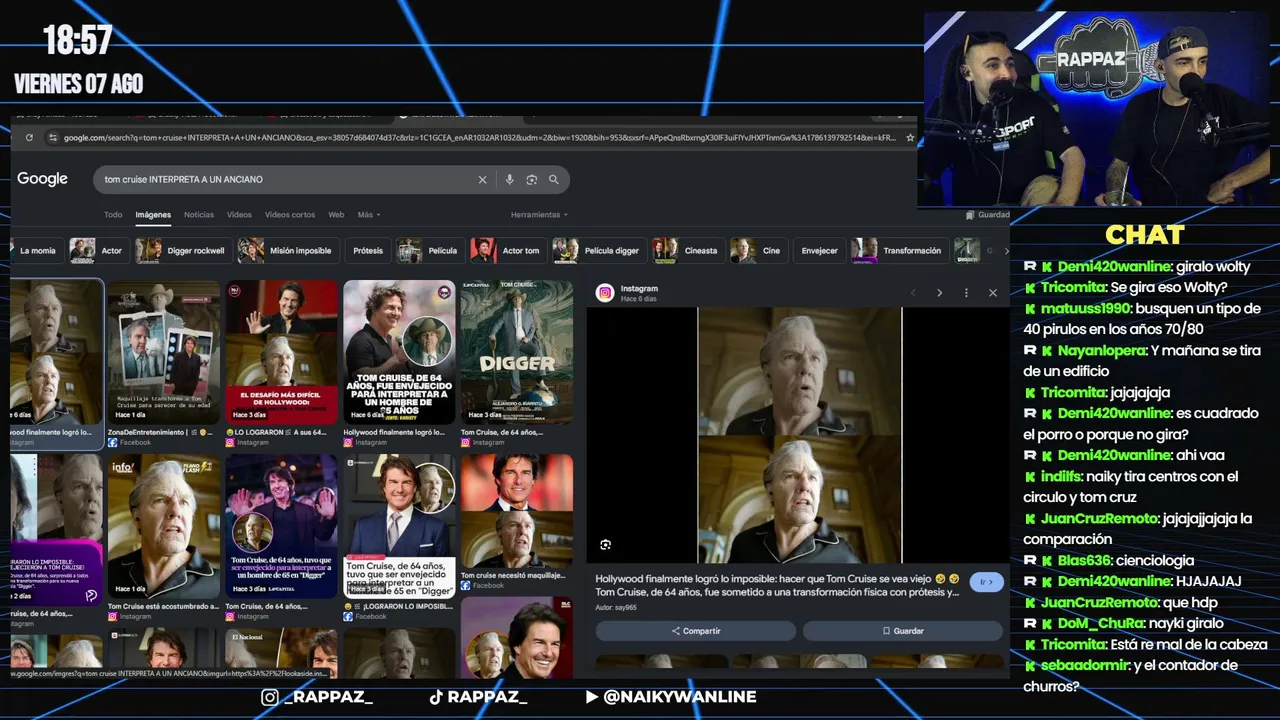Click the Ir button in preview

[986, 582]
